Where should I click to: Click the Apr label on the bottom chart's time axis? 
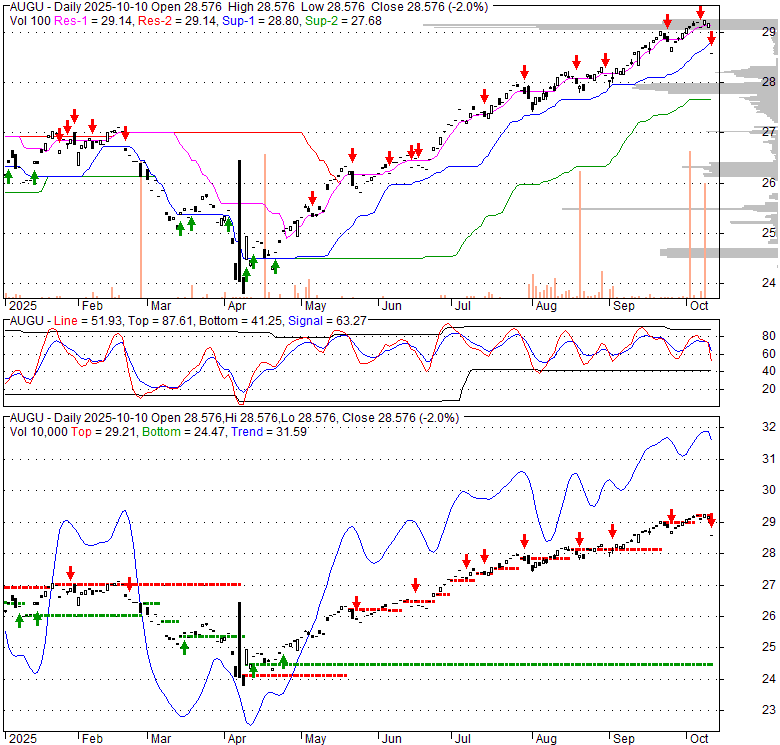coord(237,738)
